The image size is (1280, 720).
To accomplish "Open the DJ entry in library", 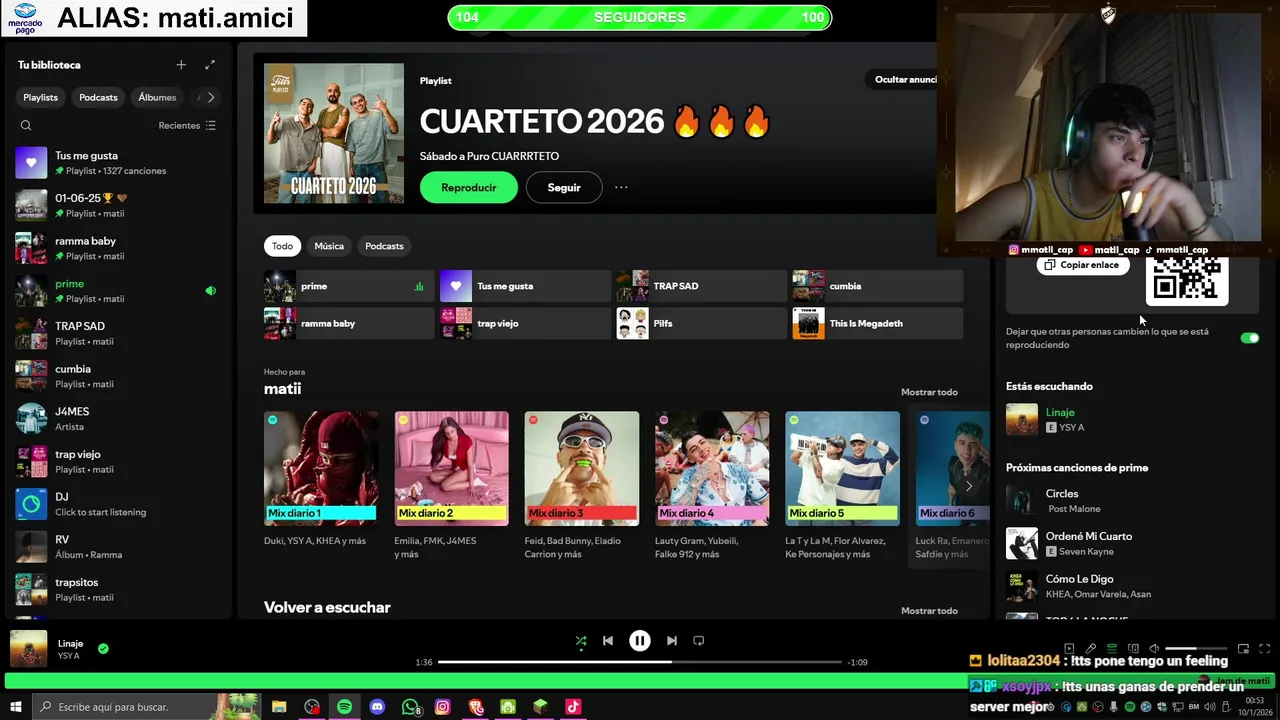I will tap(116, 504).
